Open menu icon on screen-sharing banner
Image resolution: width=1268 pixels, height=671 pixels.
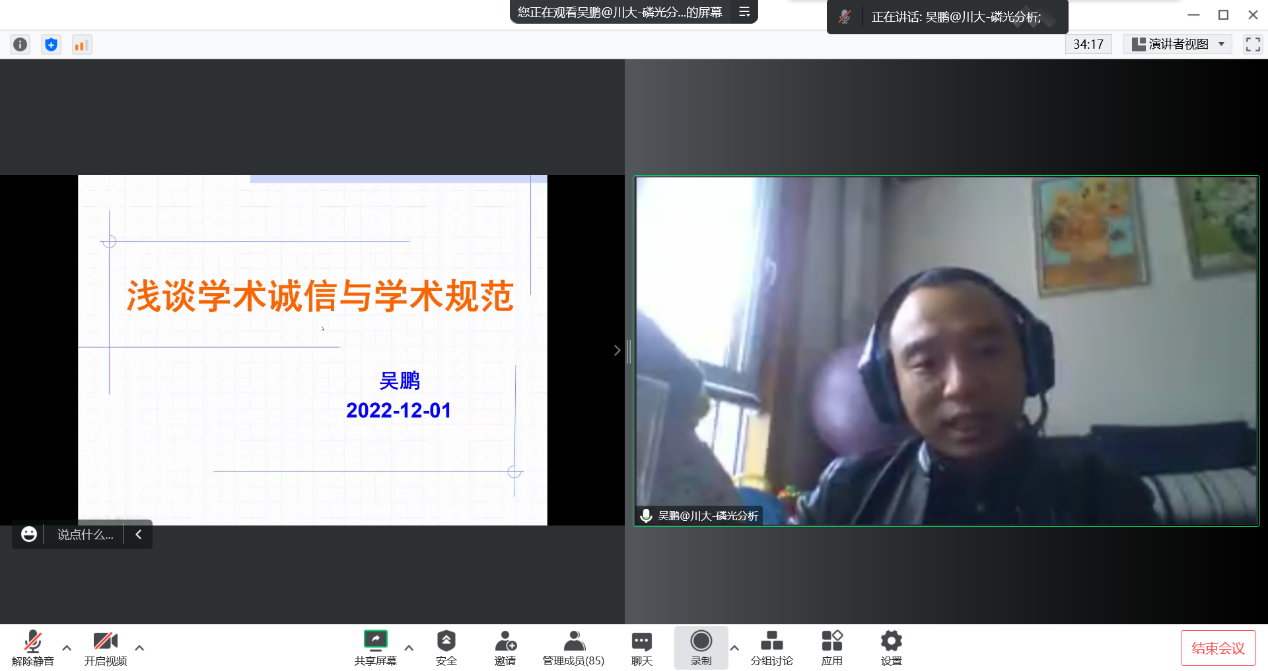pos(744,12)
